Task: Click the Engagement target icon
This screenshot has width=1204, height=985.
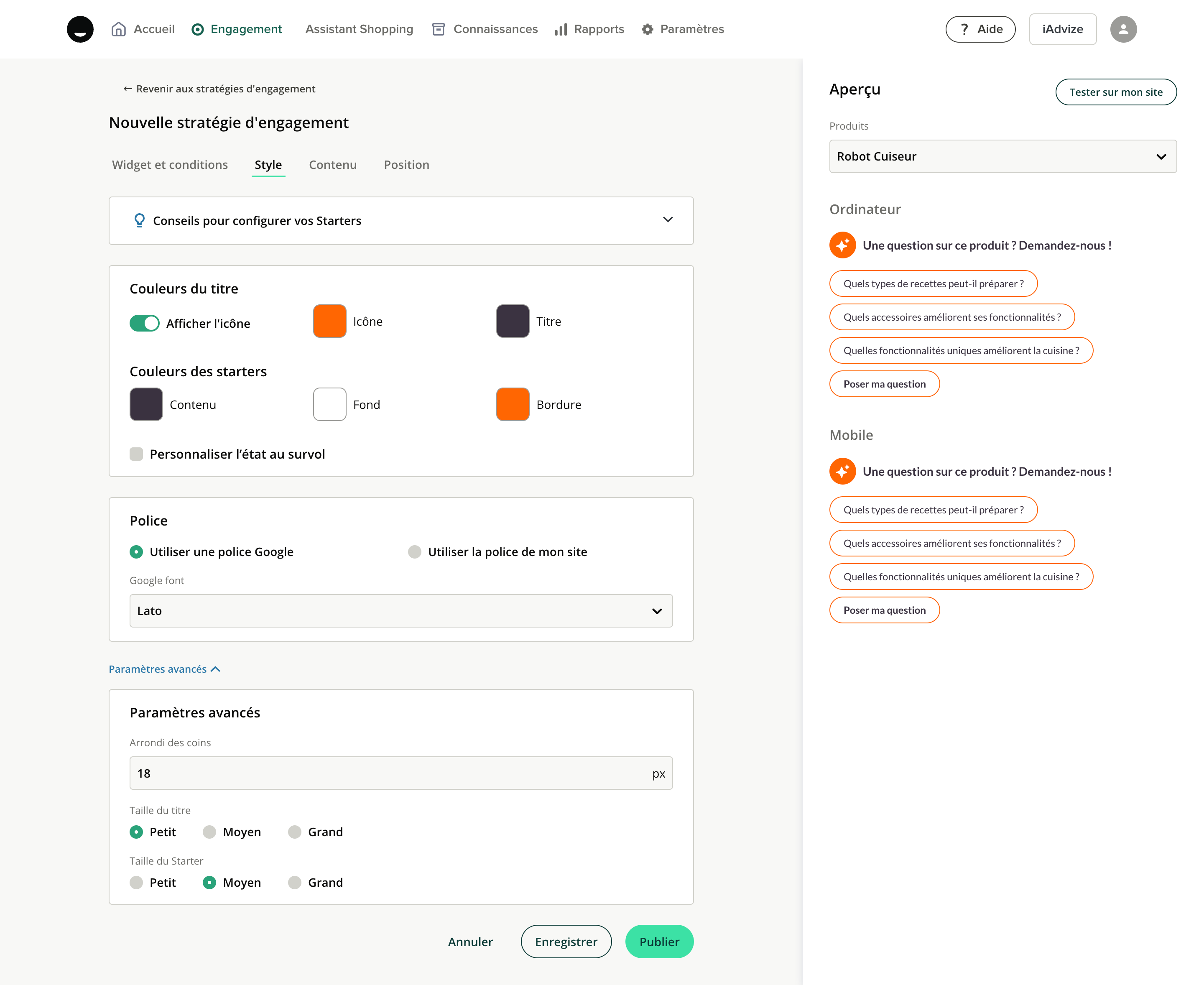Action: (197, 30)
